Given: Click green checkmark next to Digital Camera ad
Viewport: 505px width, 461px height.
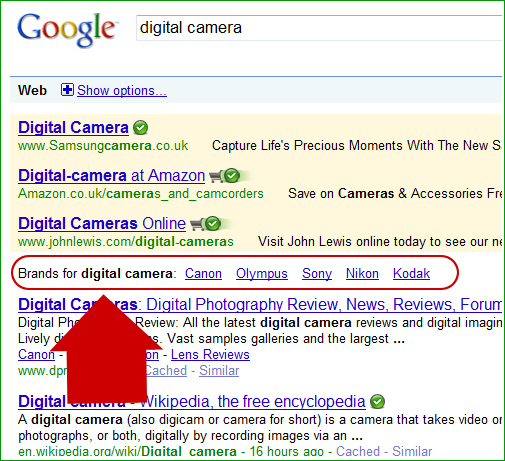Looking at the screenshot, I should (x=141, y=128).
